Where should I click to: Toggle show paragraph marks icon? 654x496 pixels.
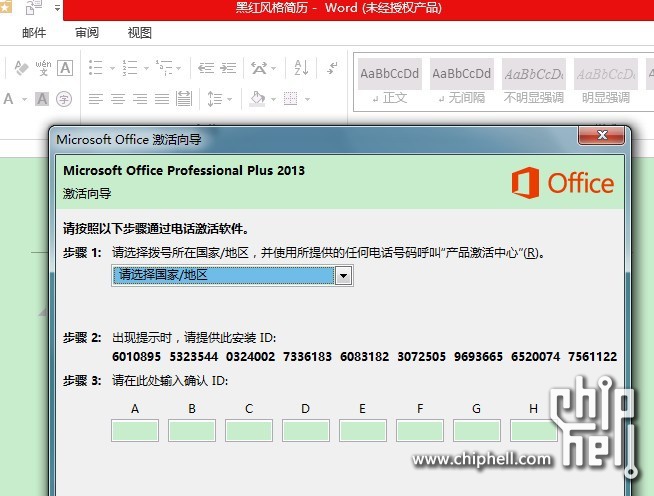[332, 68]
